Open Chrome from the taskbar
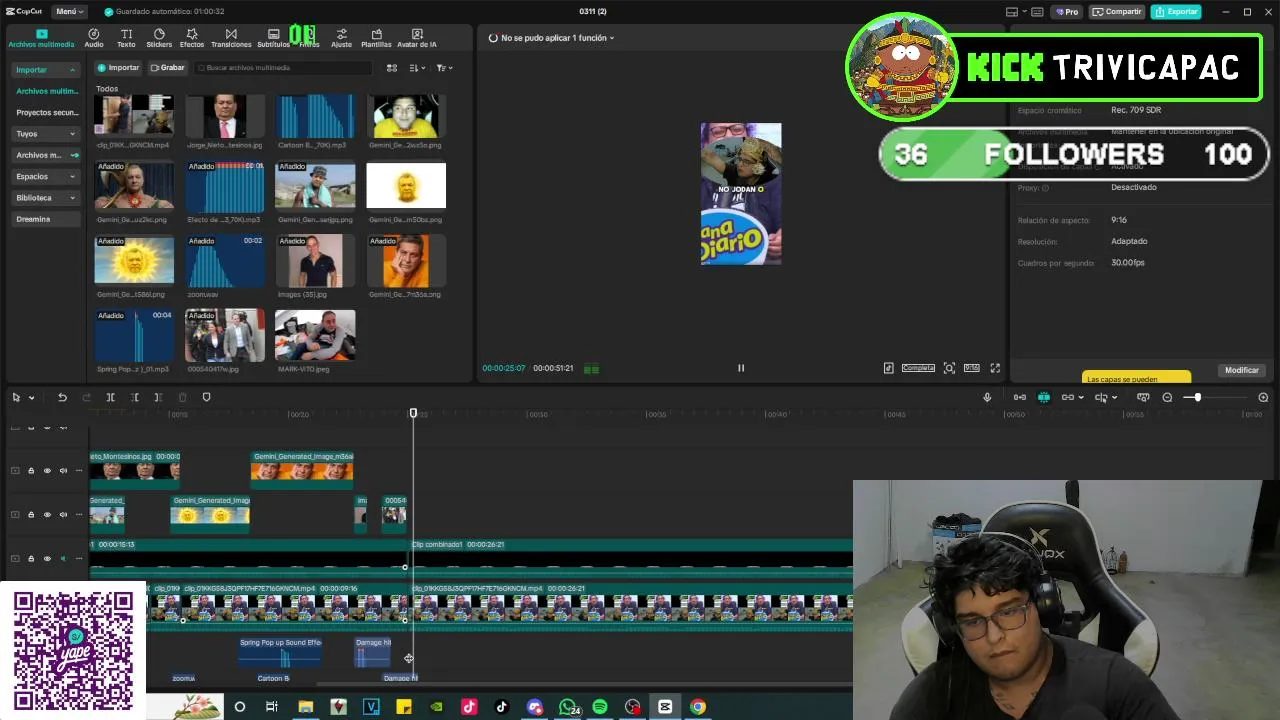Screen dimensions: 1280x720 click(698, 707)
